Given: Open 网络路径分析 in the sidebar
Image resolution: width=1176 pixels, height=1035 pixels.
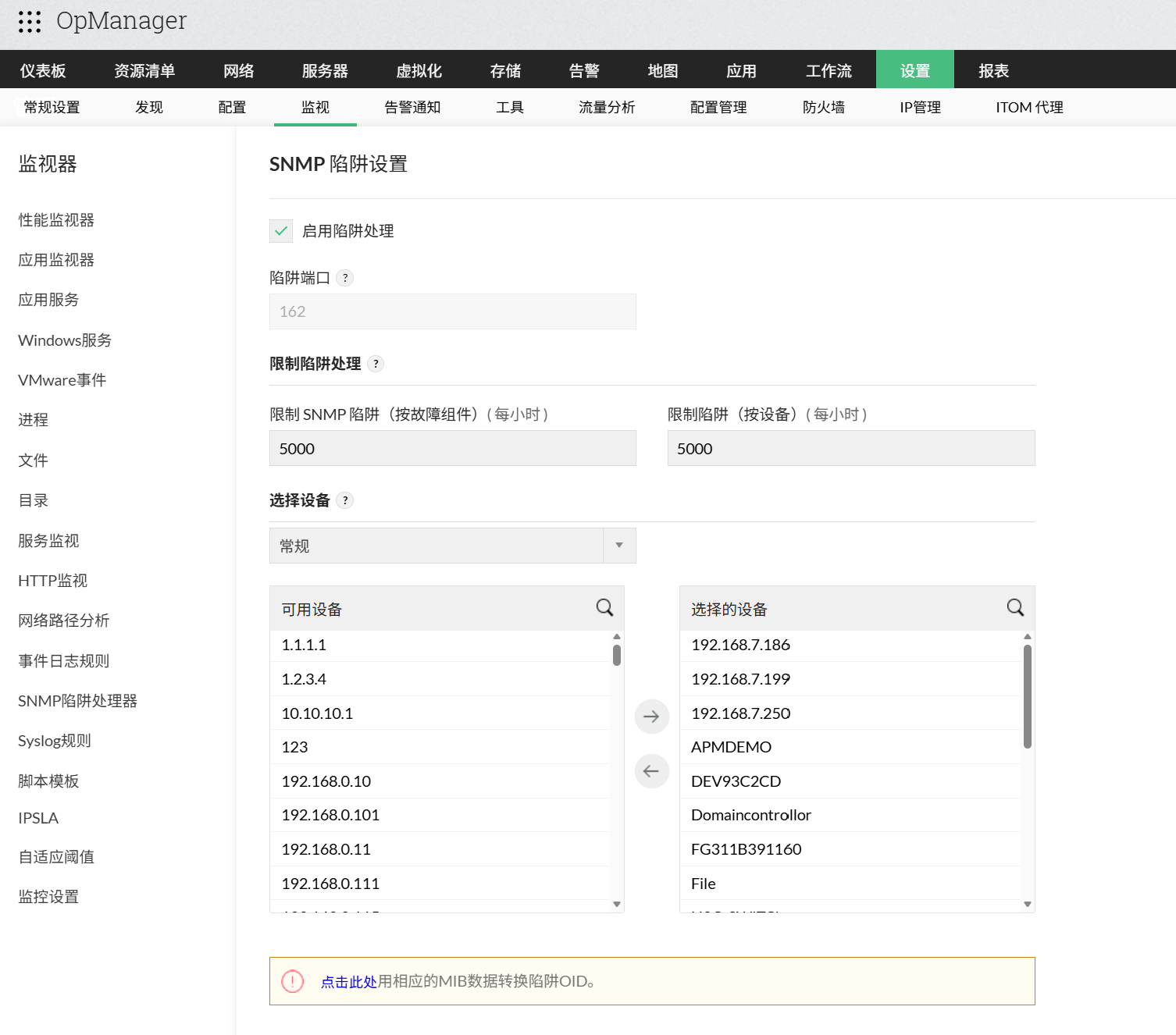Looking at the screenshot, I should coord(64,621).
